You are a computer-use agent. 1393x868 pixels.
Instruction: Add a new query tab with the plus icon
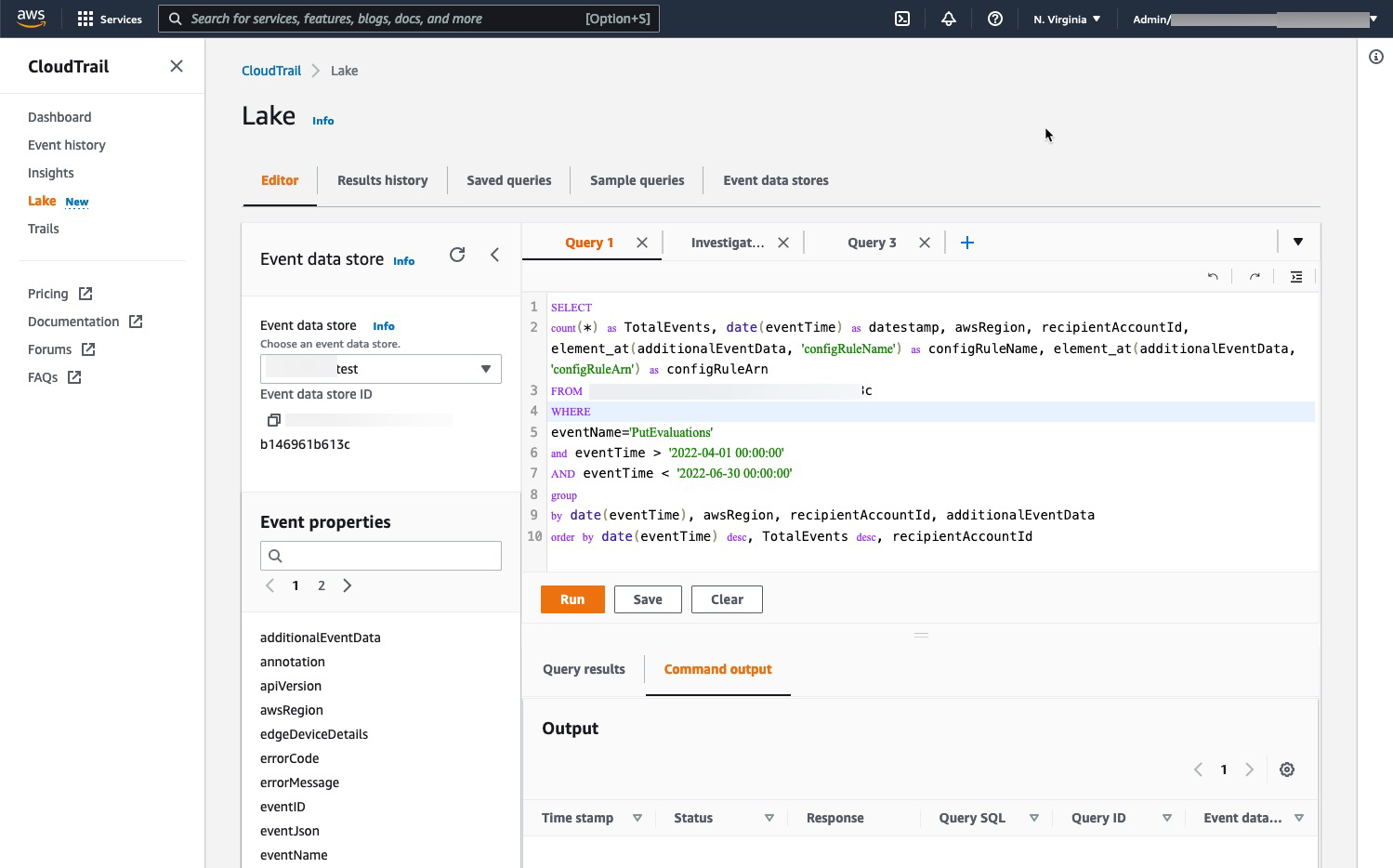click(966, 242)
